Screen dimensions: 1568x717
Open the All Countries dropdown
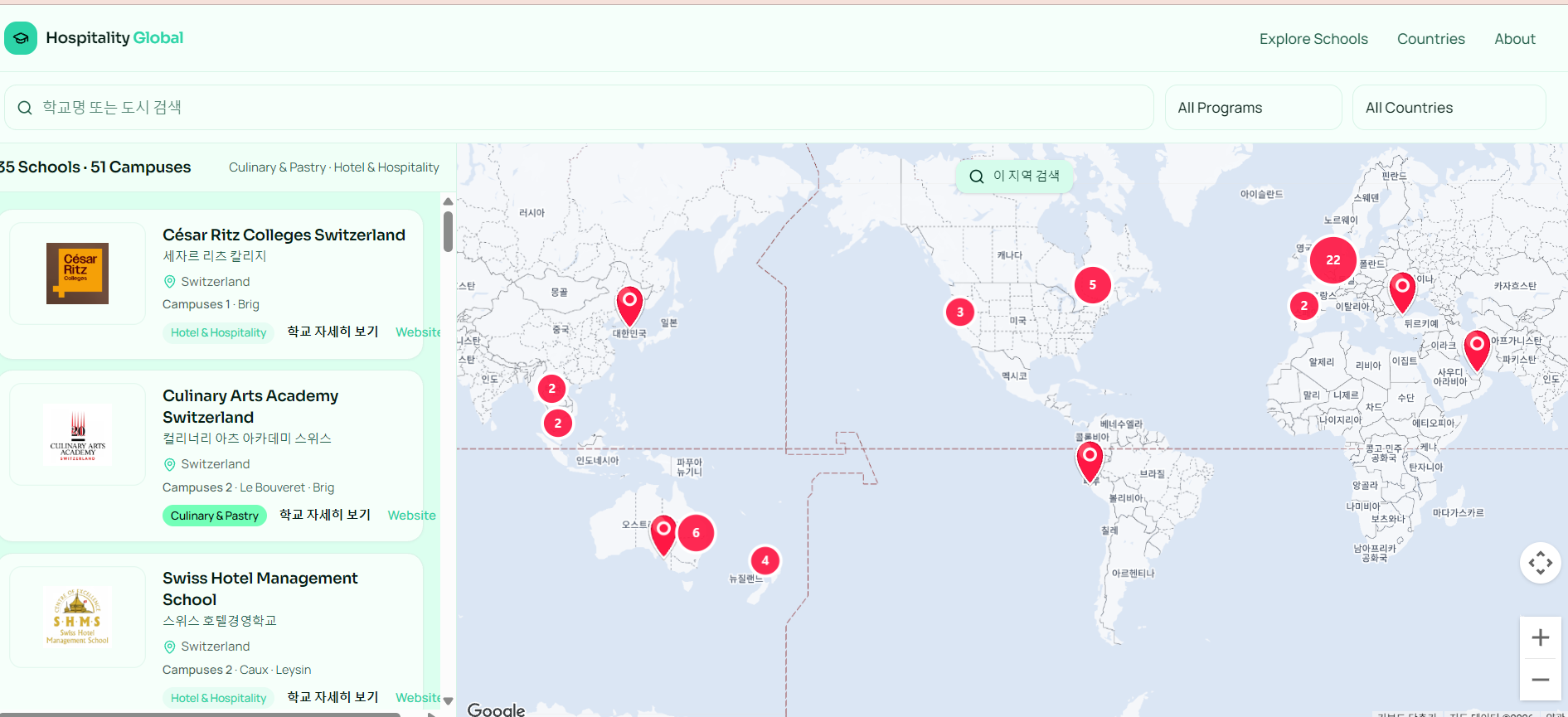[1449, 108]
